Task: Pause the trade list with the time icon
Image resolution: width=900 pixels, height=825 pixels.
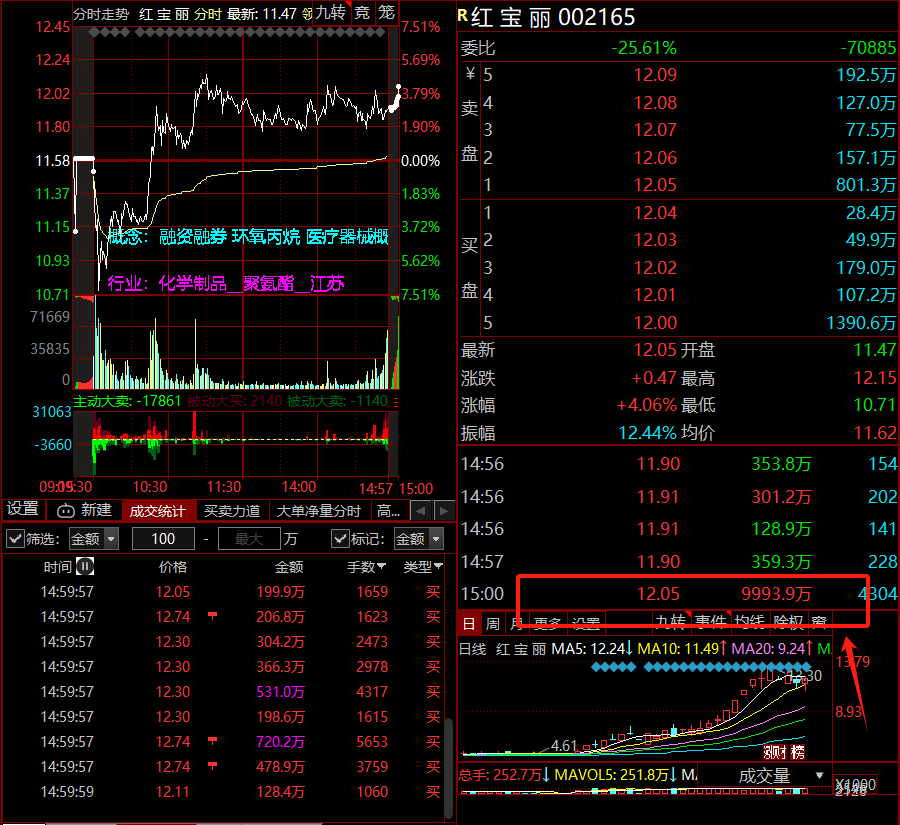Action: coord(86,567)
